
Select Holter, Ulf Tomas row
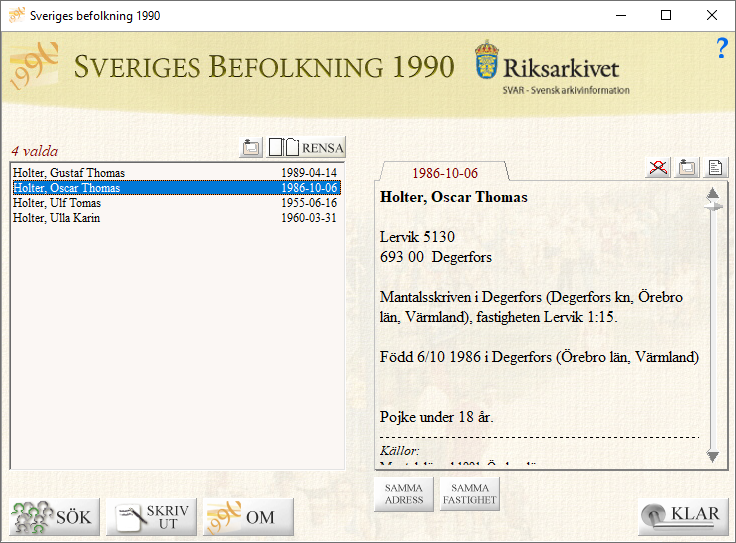click(x=176, y=203)
